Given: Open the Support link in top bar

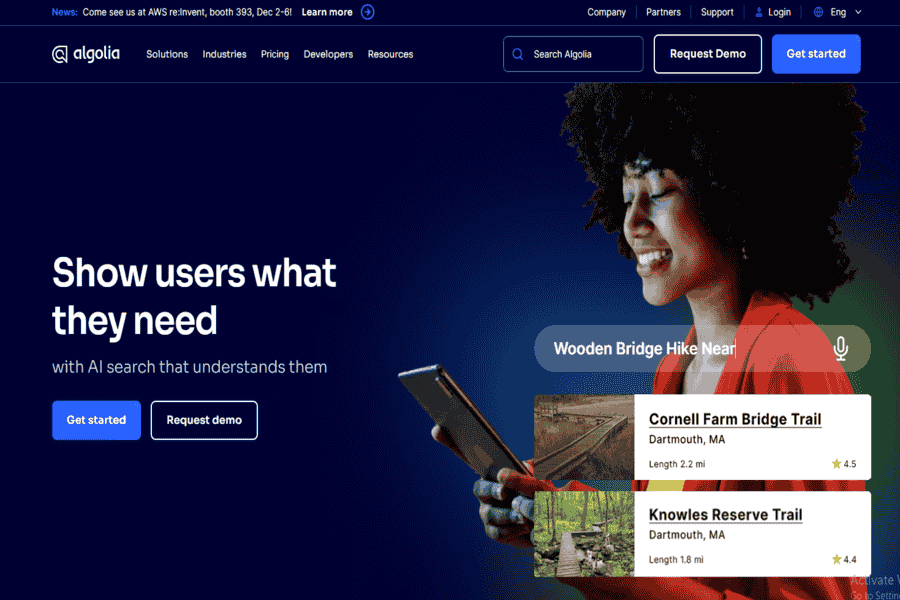Looking at the screenshot, I should coord(717,12).
